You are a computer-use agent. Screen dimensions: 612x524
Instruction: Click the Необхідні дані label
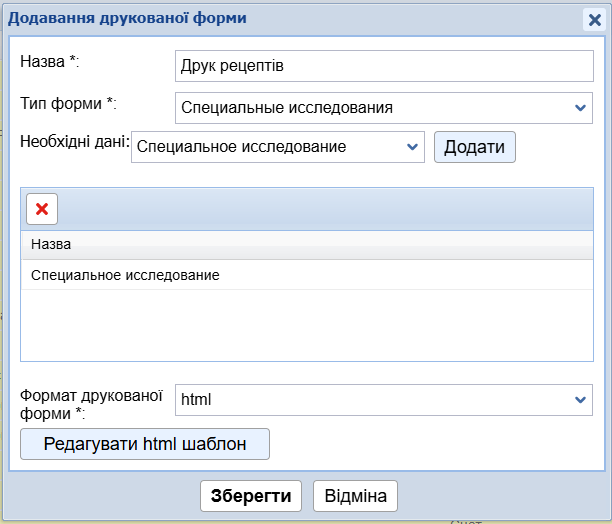tap(75, 141)
